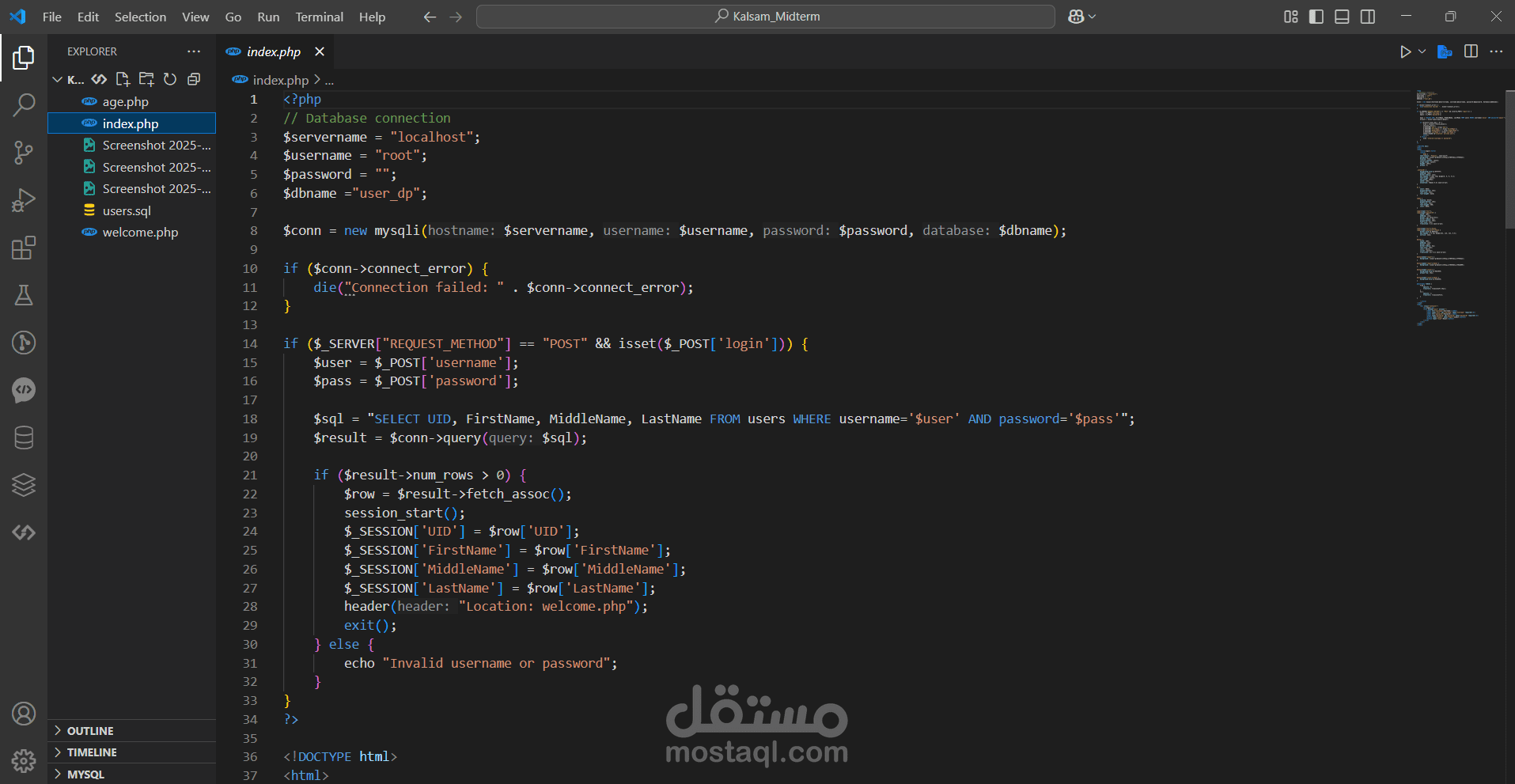Open the Search view in activity bar
The height and width of the screenshot is (784, 1515).
click(24, 104)
